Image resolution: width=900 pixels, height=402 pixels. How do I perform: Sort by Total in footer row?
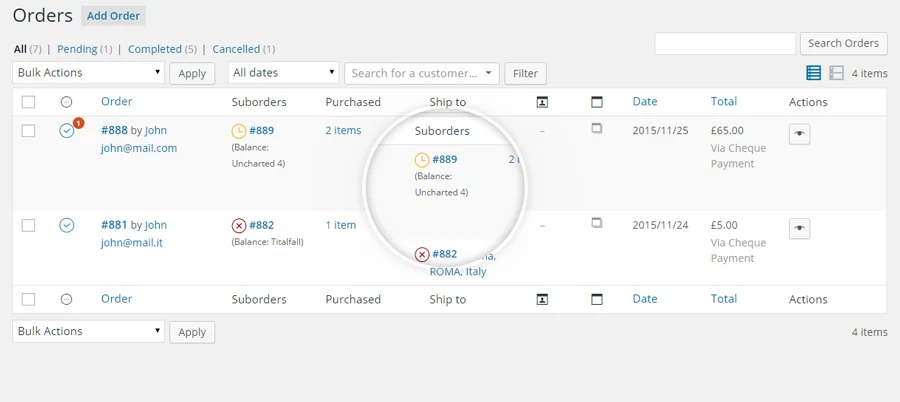pyautogui.click(x=723, y=299)
